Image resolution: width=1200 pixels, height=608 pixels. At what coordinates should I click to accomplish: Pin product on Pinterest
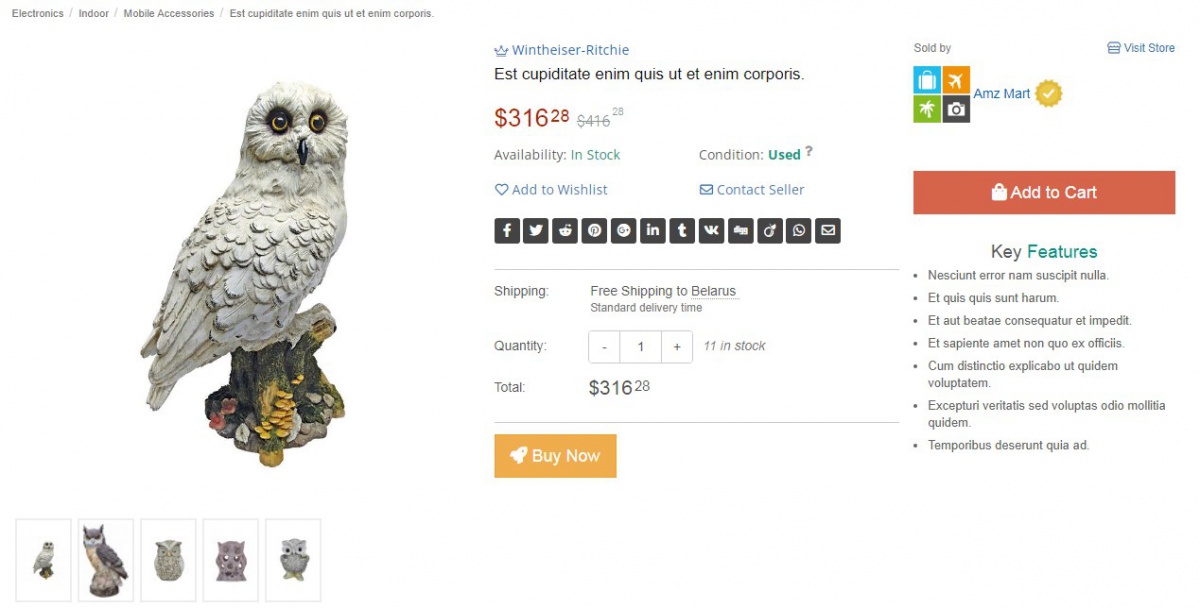[595, 231]
